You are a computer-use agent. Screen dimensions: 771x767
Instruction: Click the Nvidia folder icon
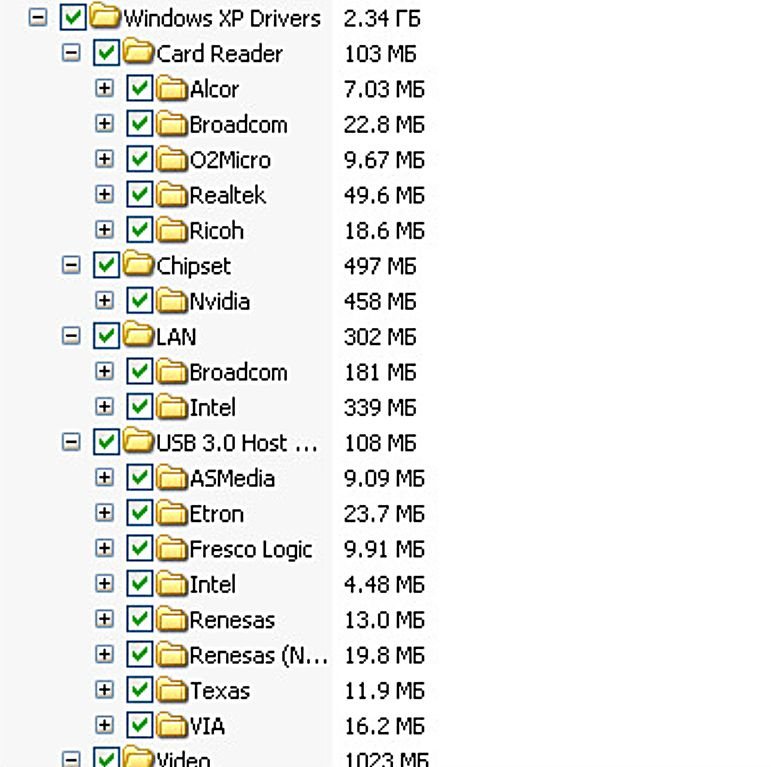coord(173,301)
